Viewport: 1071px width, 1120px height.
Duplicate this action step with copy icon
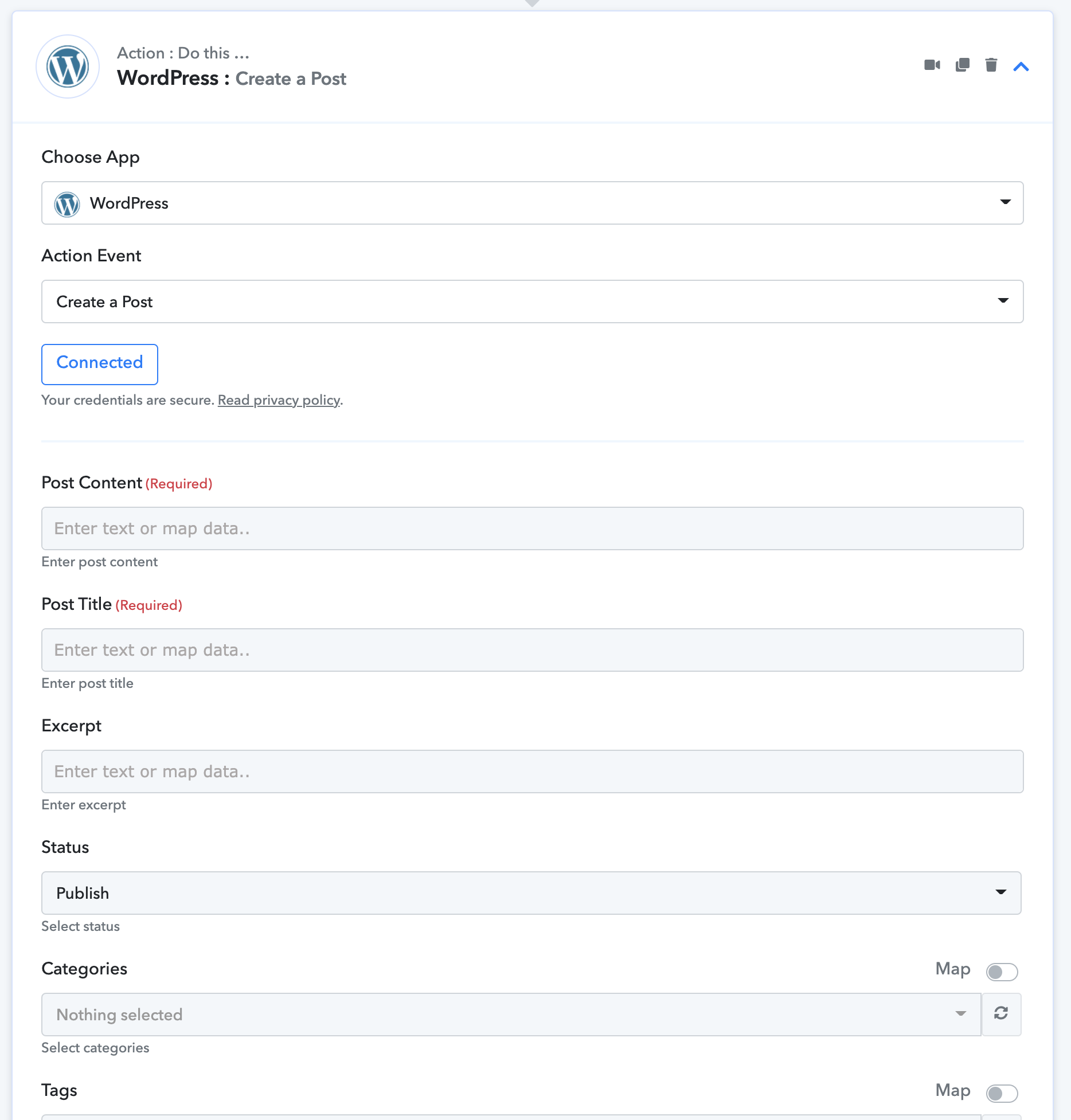963,65
